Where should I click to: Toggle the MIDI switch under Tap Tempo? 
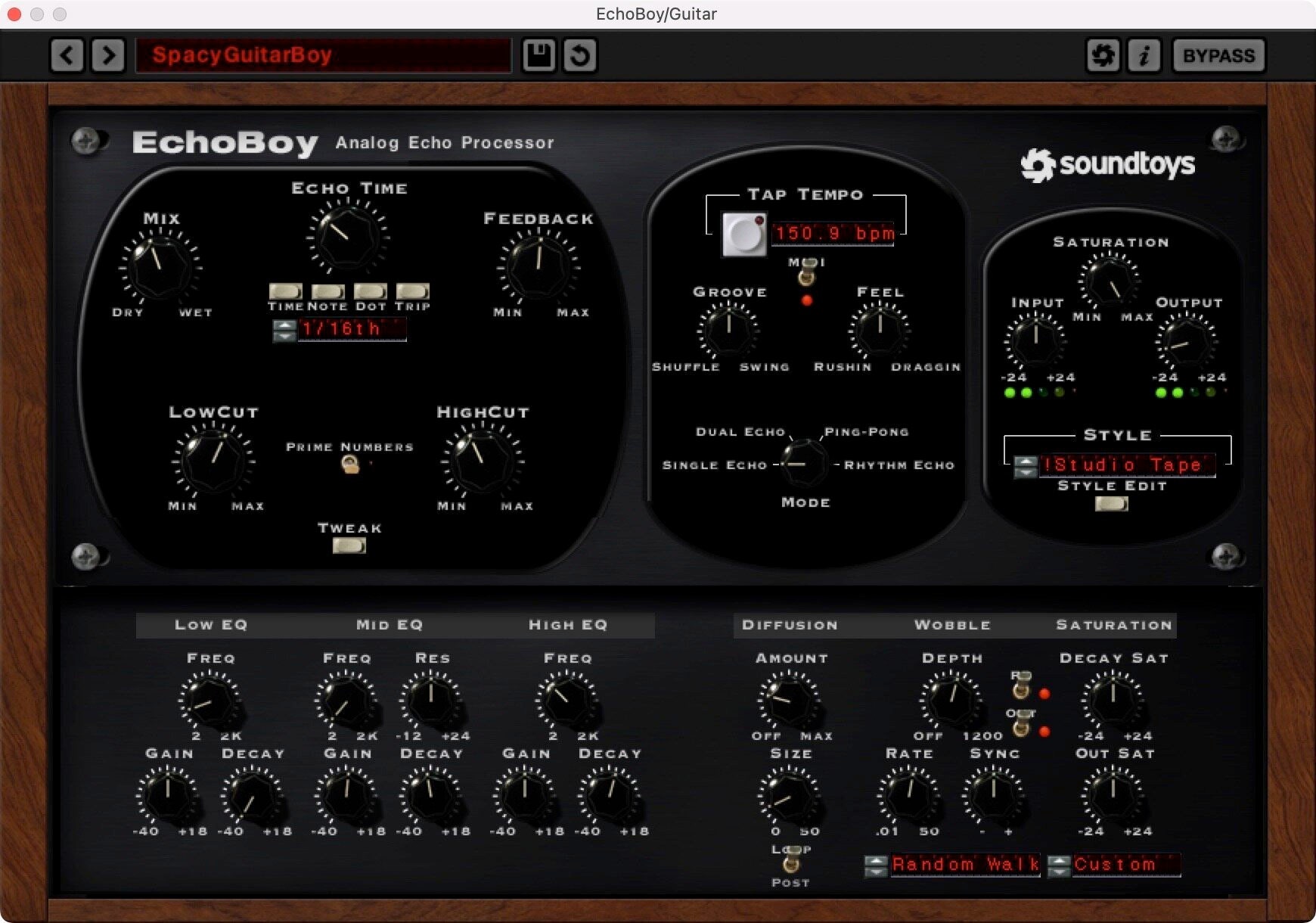click(x=807, y=272)
